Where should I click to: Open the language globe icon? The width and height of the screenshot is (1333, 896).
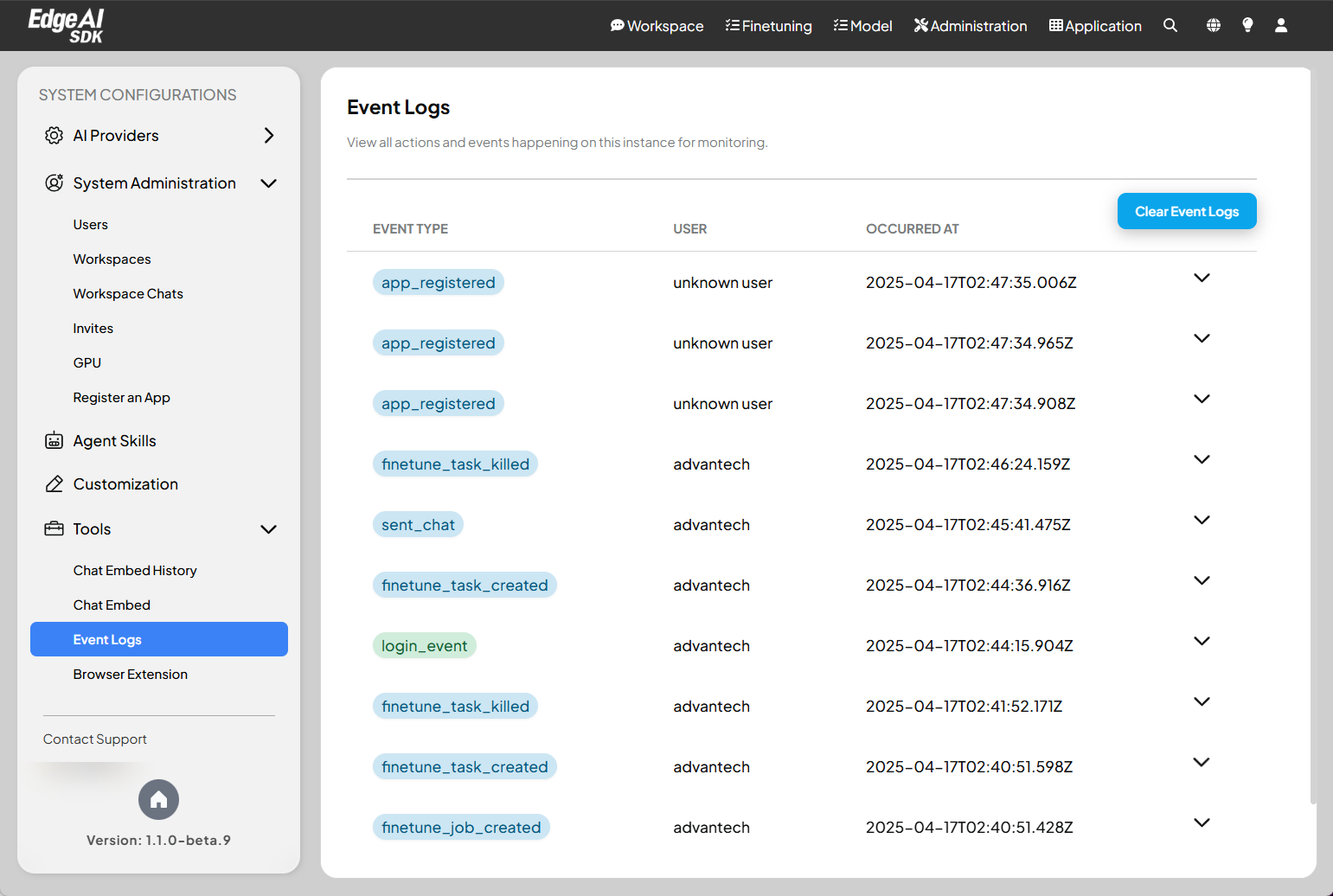pos(1214,25)
